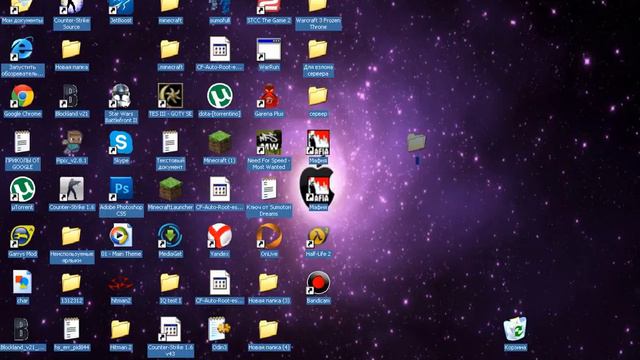The width and height of the screenshot is (640, 360).
Task: Select the MinecraftLauncher icon
Action: point(170,189)
